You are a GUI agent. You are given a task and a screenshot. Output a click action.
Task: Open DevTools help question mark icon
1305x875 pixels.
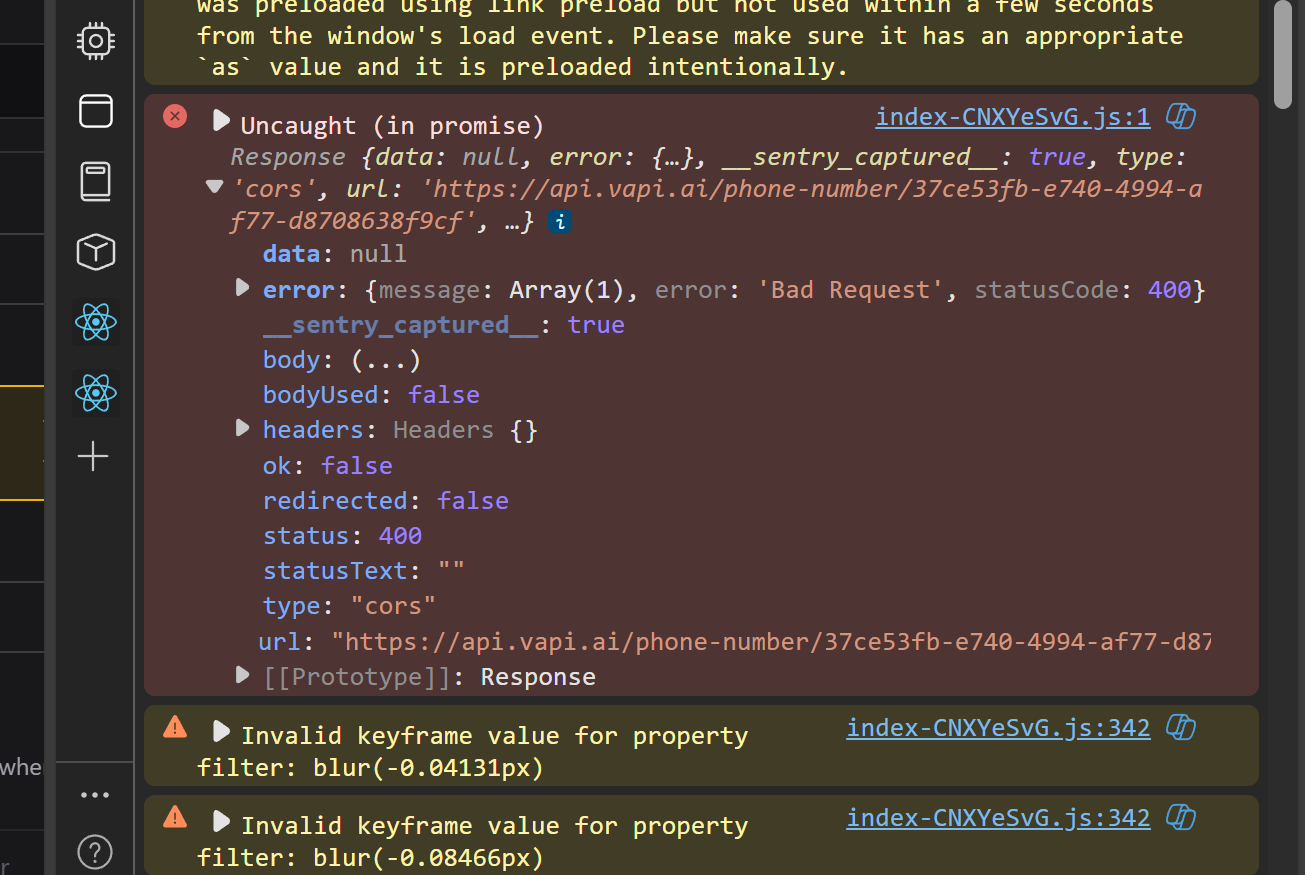click(95, 852)
